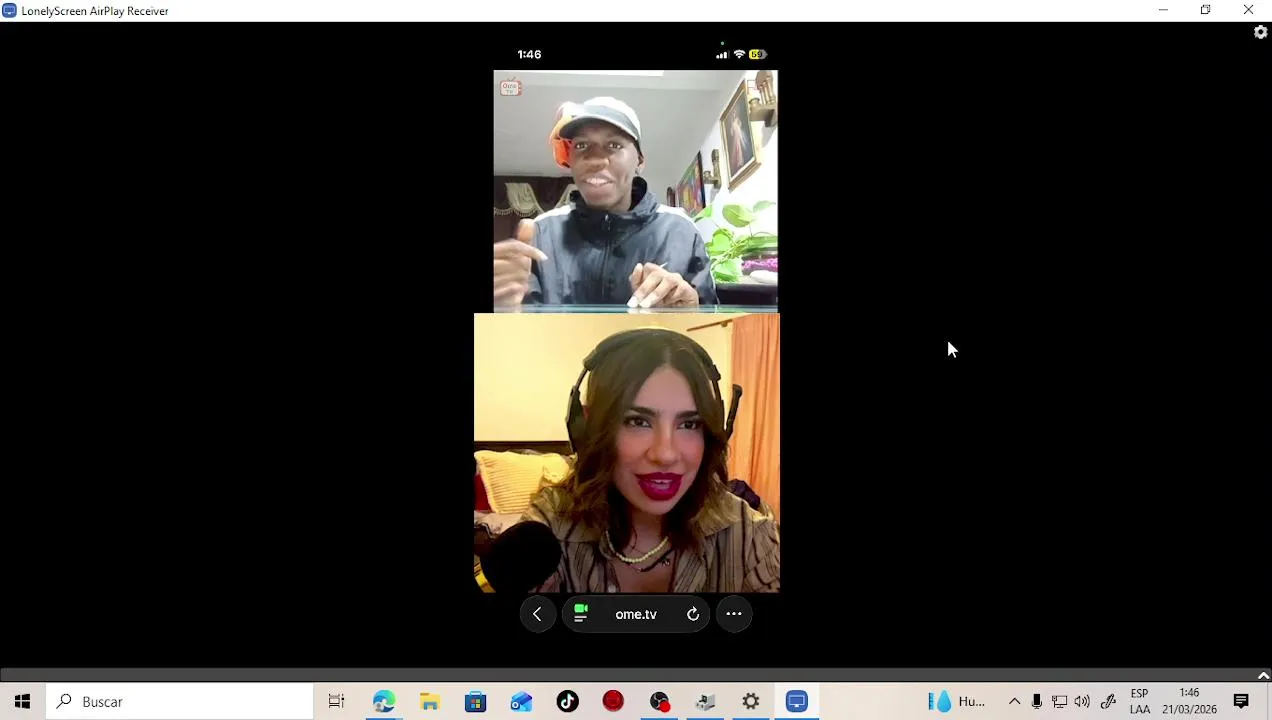Open the notifications action center
The image size is (1272, 720).
pos(1241,702)
